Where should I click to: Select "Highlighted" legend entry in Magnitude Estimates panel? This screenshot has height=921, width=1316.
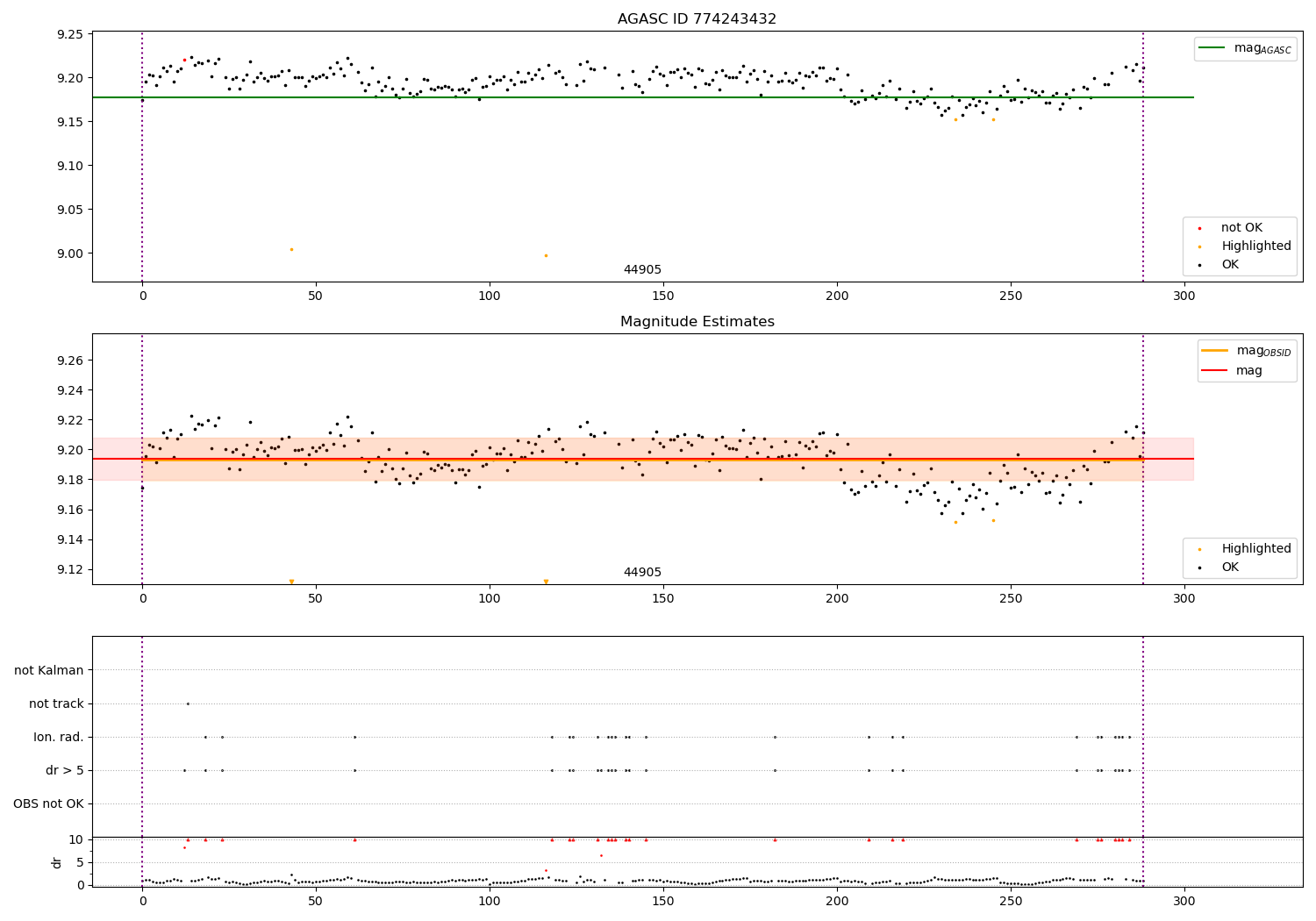coord(1245,549)
